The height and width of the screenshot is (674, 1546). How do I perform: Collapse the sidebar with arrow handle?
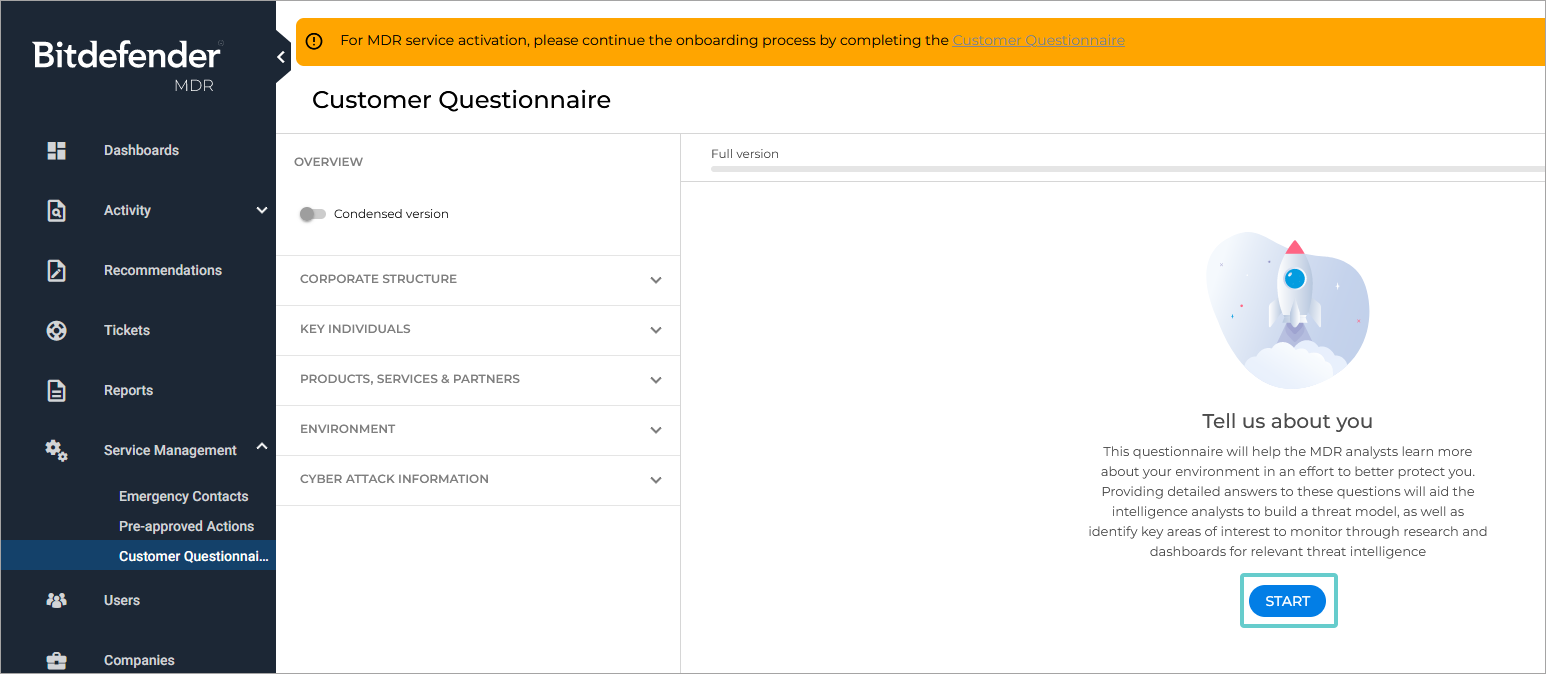[x=281, y=58]
